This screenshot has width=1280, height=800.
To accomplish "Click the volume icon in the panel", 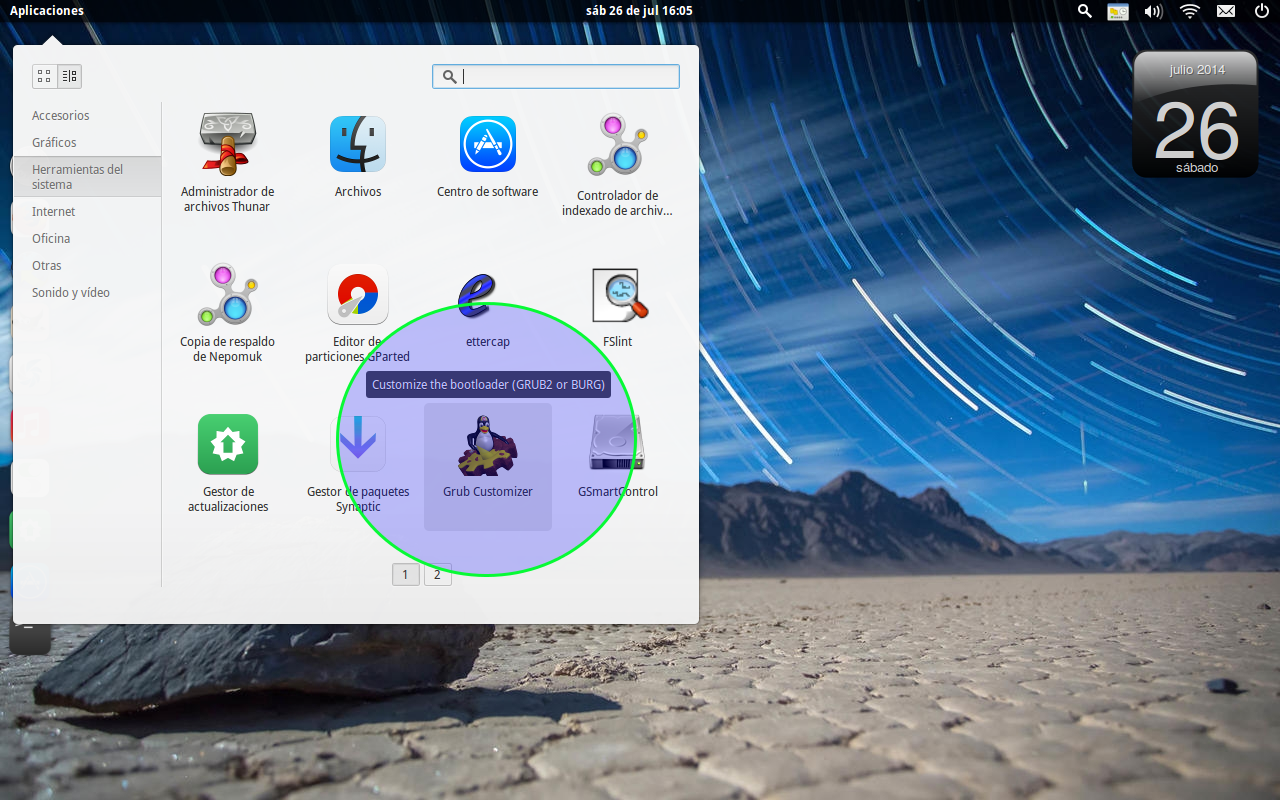I will [x=1152, y=11].
